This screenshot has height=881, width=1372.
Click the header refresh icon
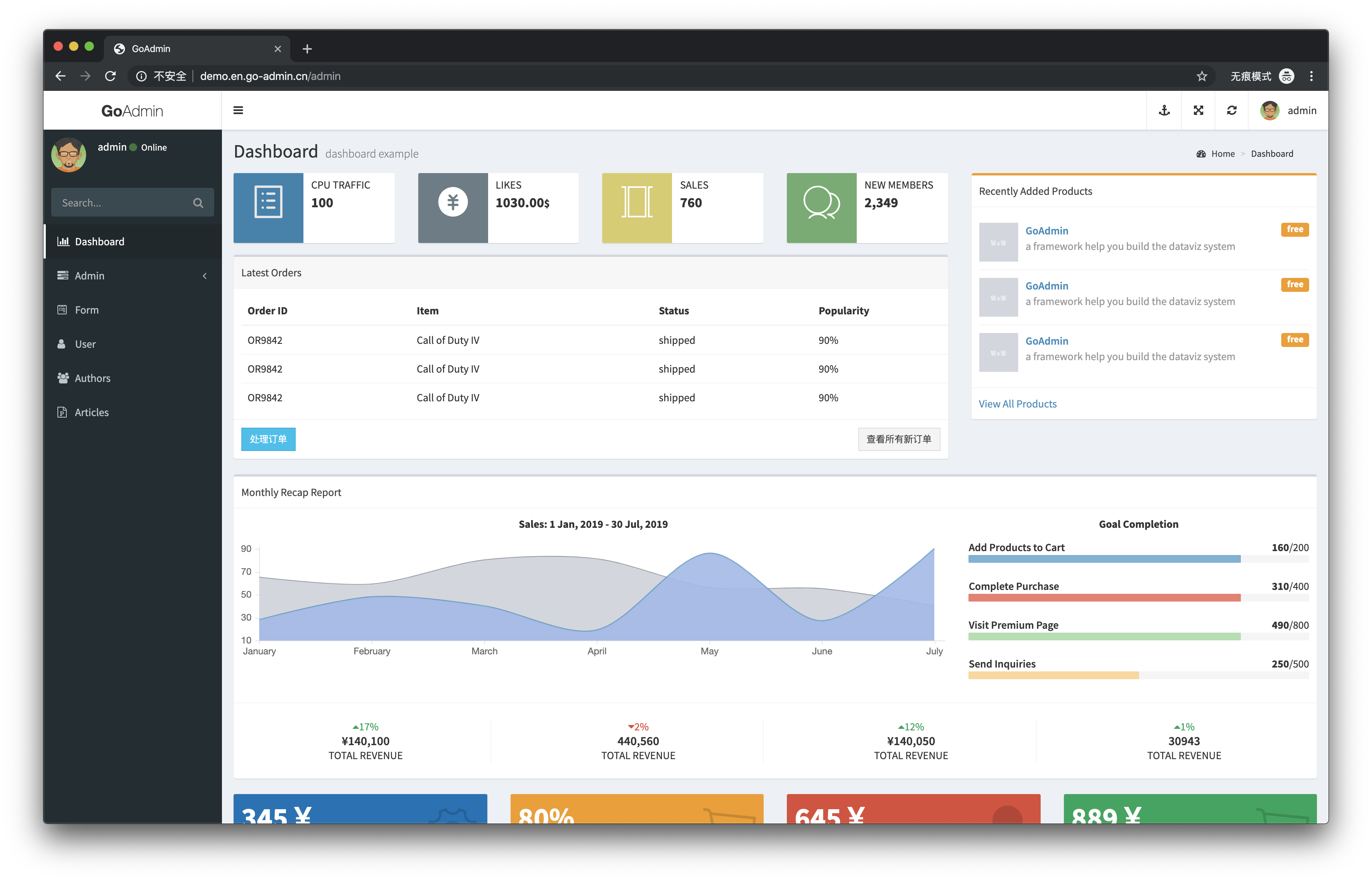click(1232, 110)
